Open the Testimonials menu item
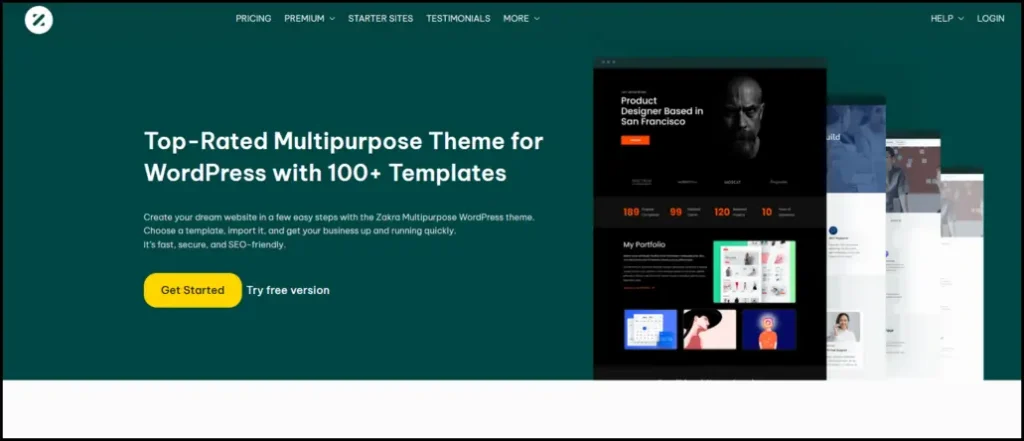The width and height of the screenshot is (1024, 441). pyautogui.click(x=458, y=18)
